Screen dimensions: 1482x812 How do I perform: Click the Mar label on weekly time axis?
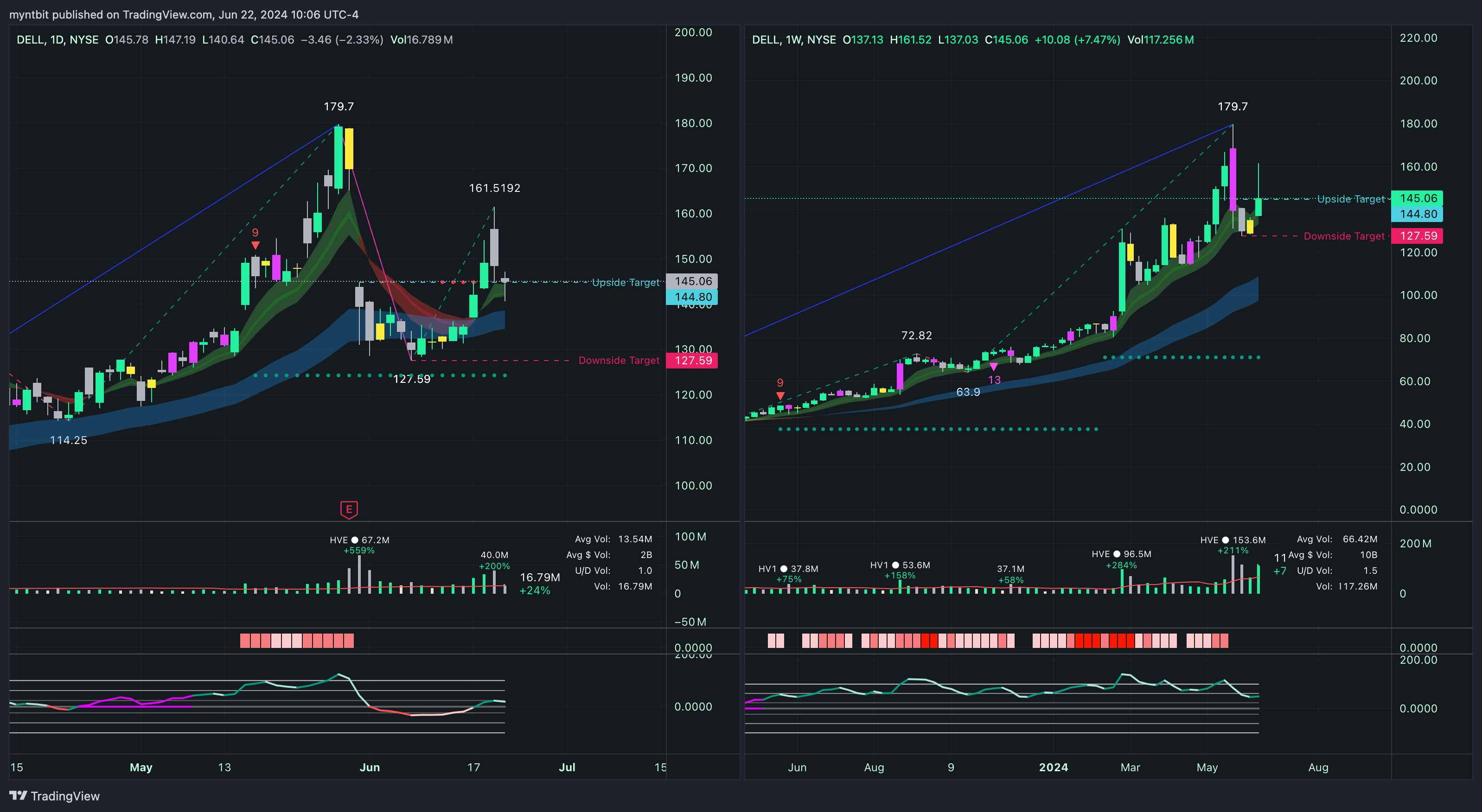pyautogui.click(x=1131, y=767)
